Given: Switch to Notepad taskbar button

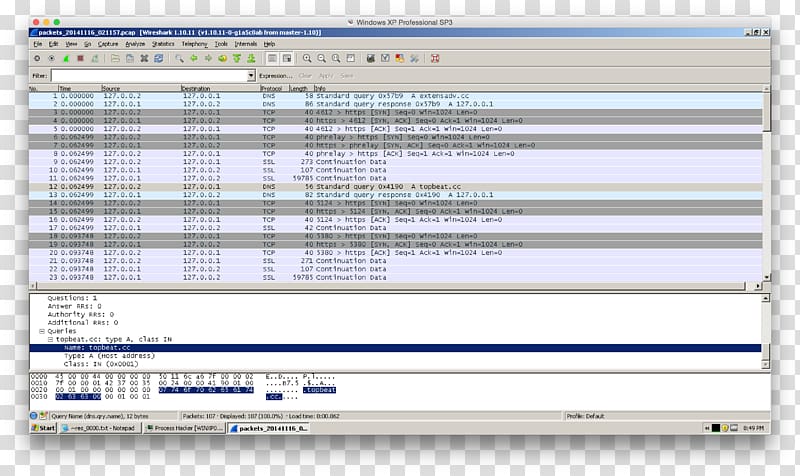Looking at the screenshot, I should [x=99, y=428].
